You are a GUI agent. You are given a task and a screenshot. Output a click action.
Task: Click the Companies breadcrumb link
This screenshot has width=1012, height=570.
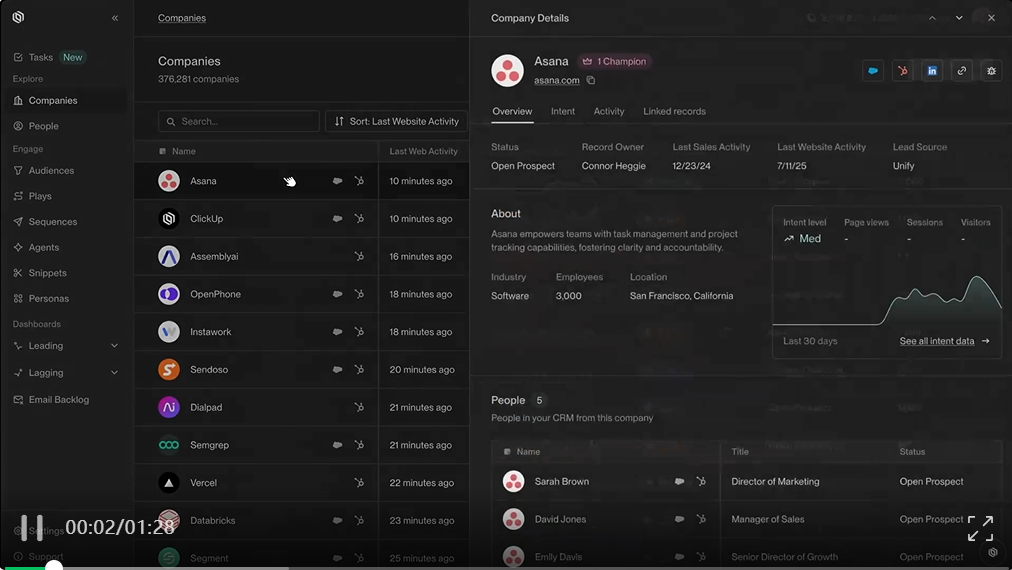(x=182, y=18)
